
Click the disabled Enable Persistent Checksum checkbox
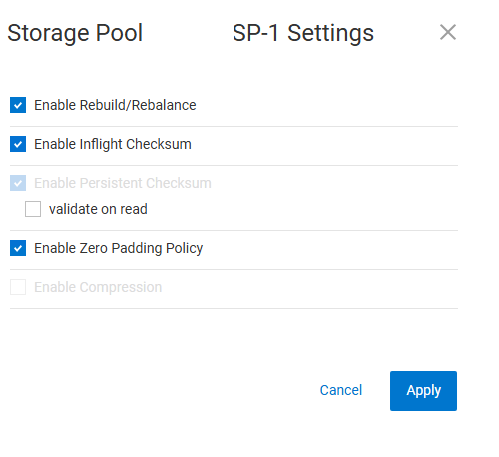(18, 183)
